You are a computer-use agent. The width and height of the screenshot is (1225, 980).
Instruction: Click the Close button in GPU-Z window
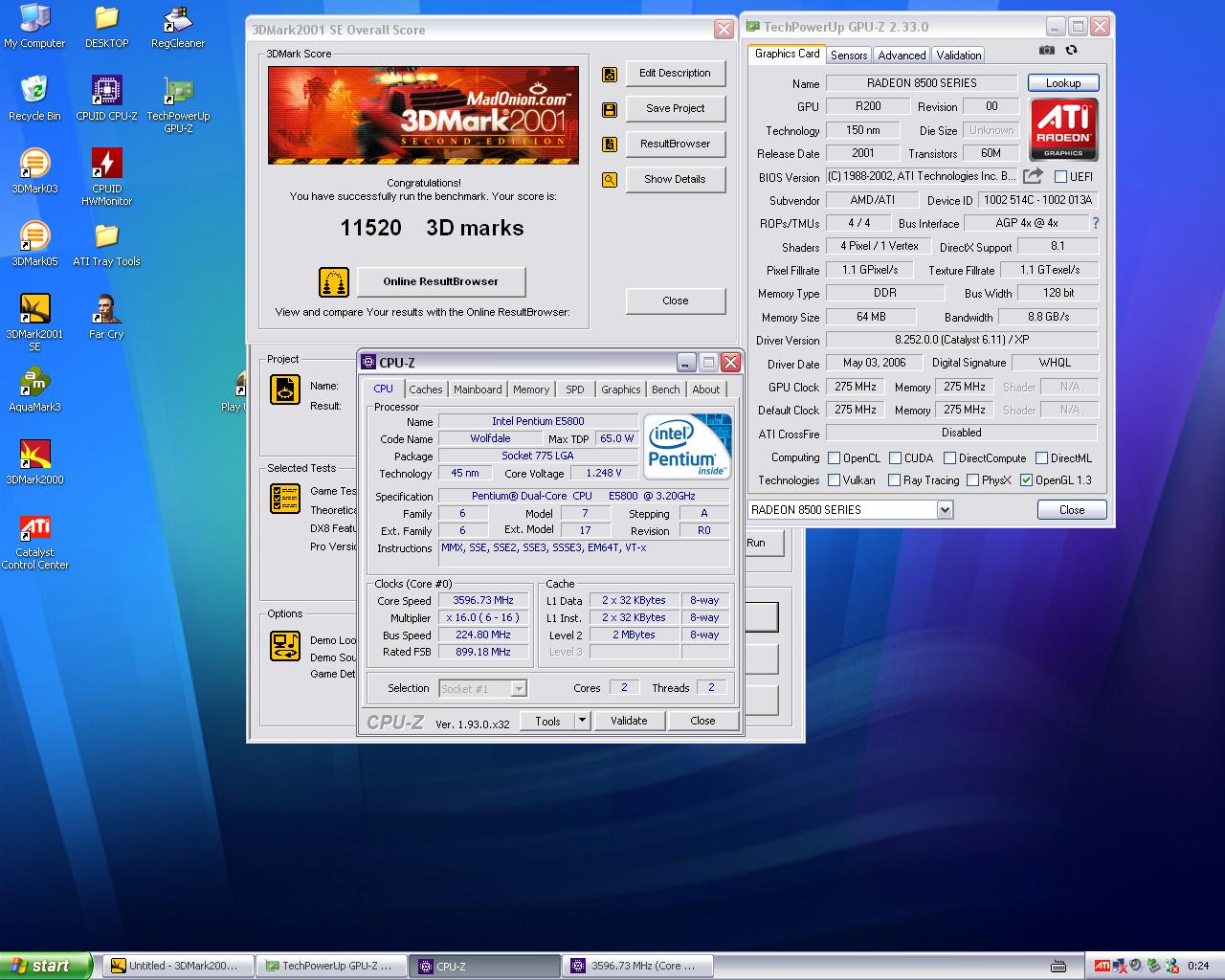1072,510
